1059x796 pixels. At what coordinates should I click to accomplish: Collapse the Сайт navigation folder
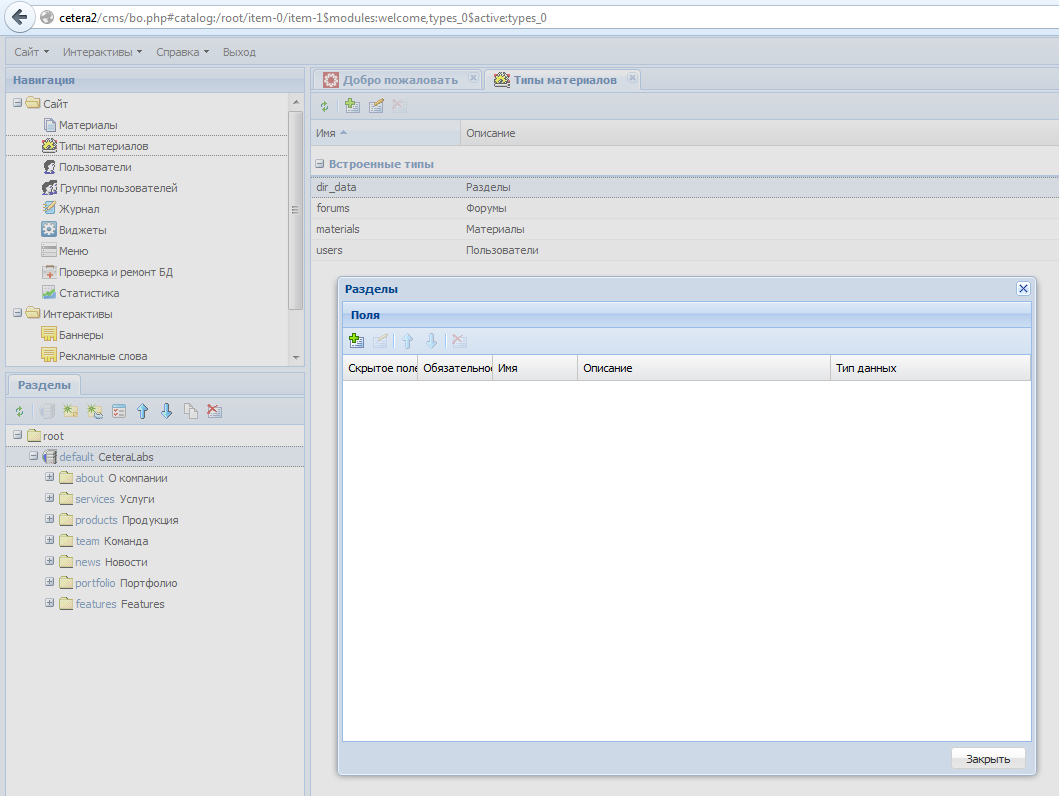(x=18, y=103)
